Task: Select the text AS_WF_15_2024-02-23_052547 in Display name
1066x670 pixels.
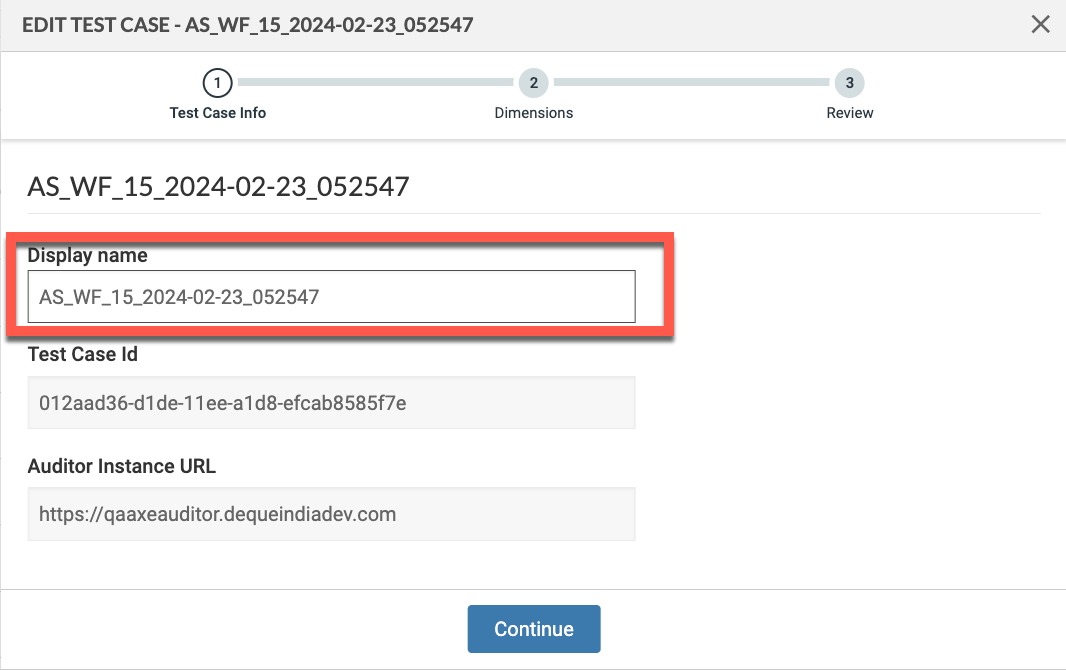Action: 176,296
